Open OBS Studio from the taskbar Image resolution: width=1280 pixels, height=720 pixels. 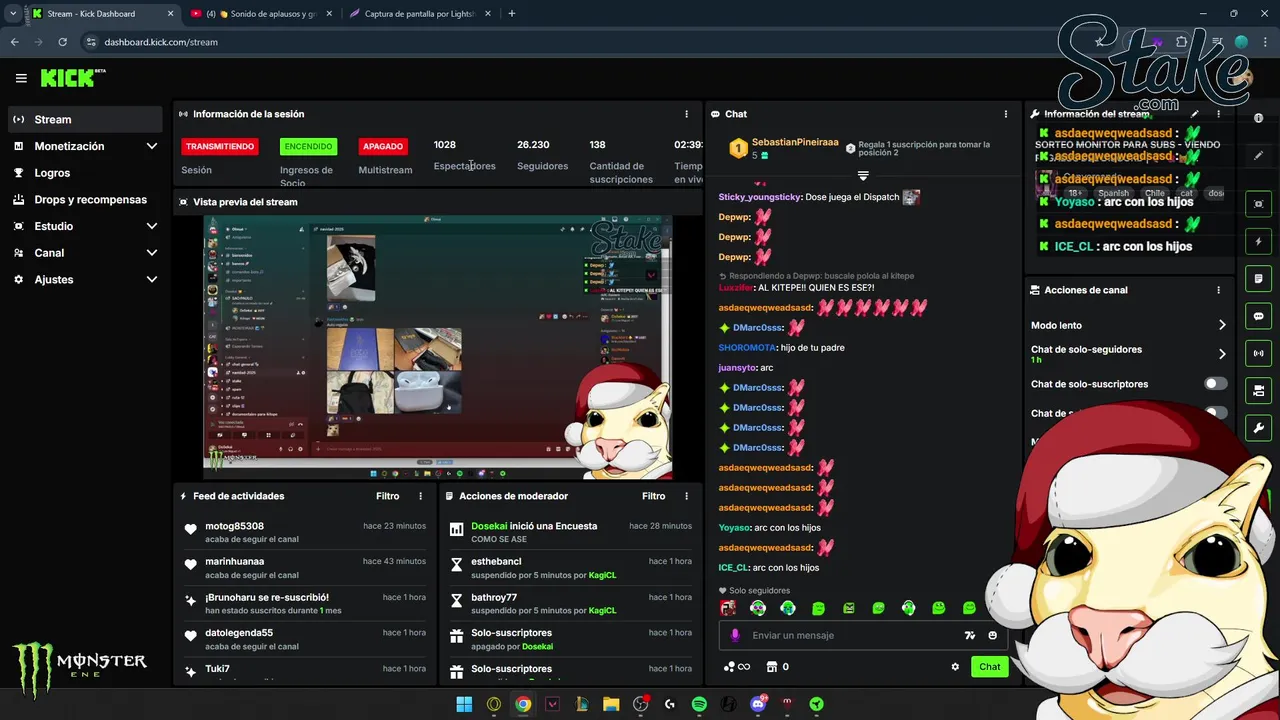641,704
